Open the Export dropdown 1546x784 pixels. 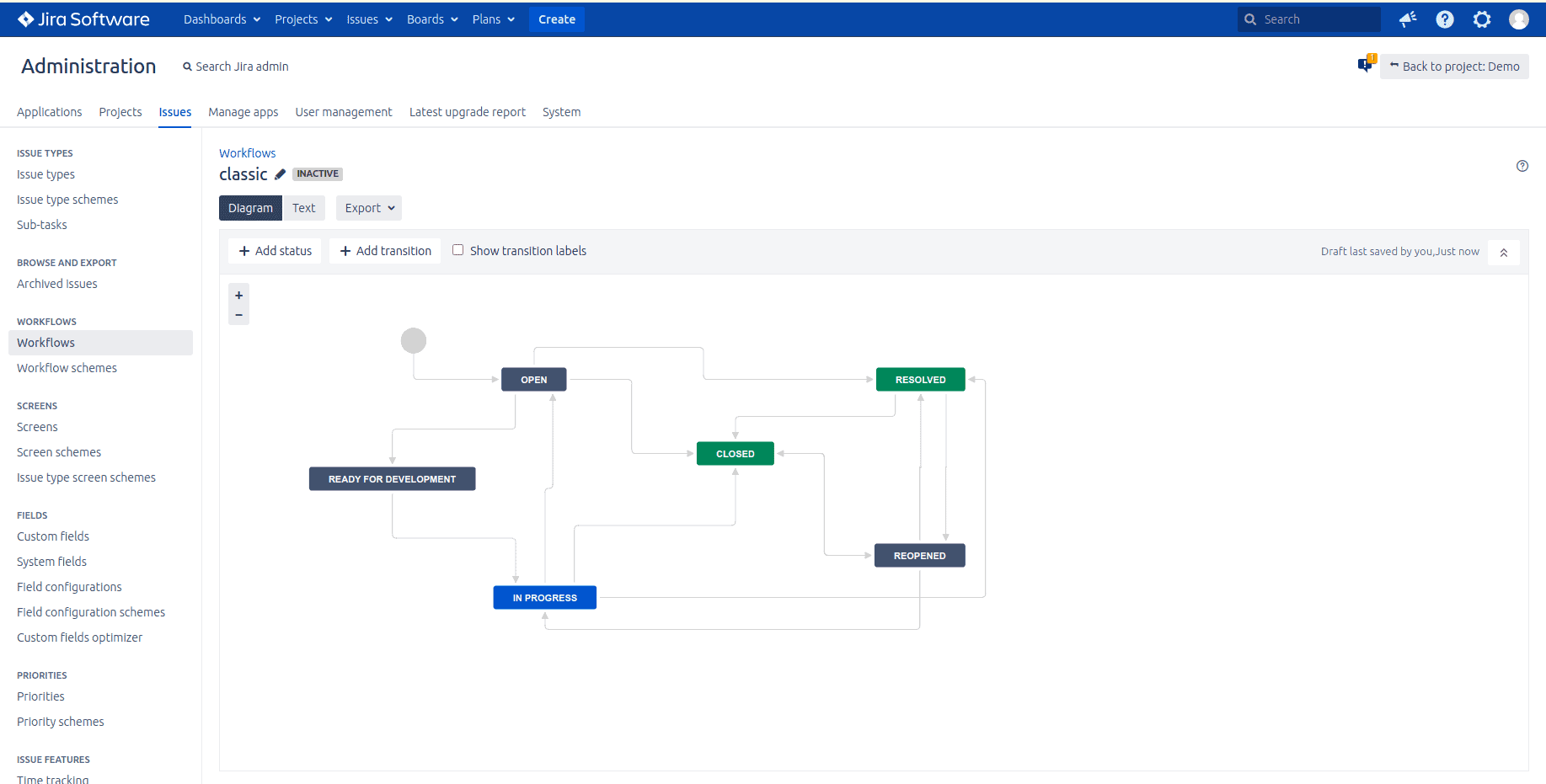369,208
